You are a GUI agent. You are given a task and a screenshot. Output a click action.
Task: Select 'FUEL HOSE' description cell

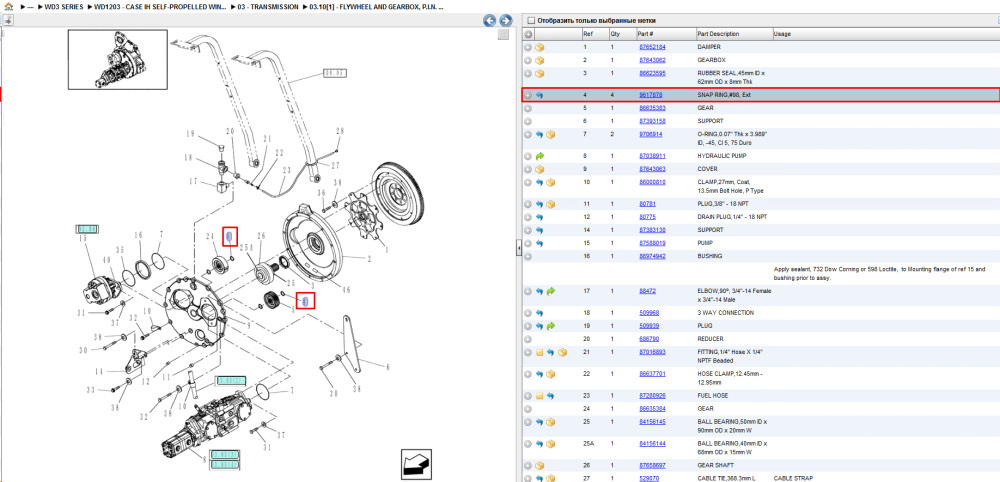[x=714, y=395]
